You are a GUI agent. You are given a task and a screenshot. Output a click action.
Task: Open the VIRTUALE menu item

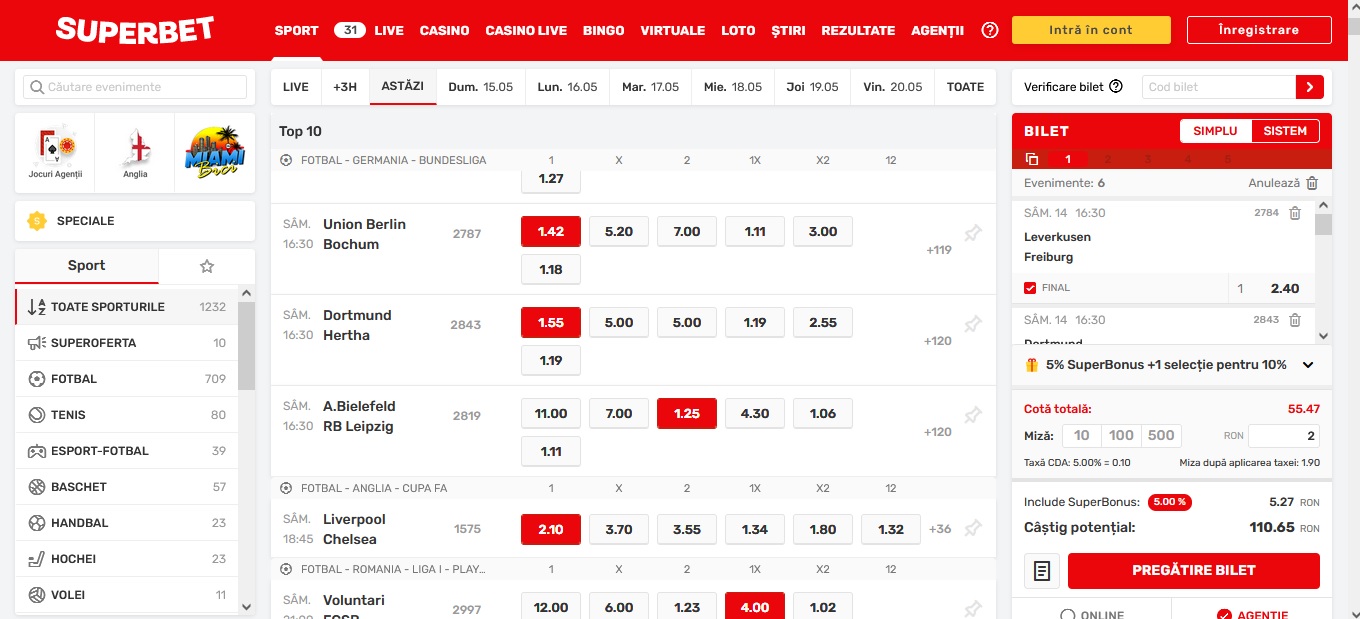tap(673, 30)
